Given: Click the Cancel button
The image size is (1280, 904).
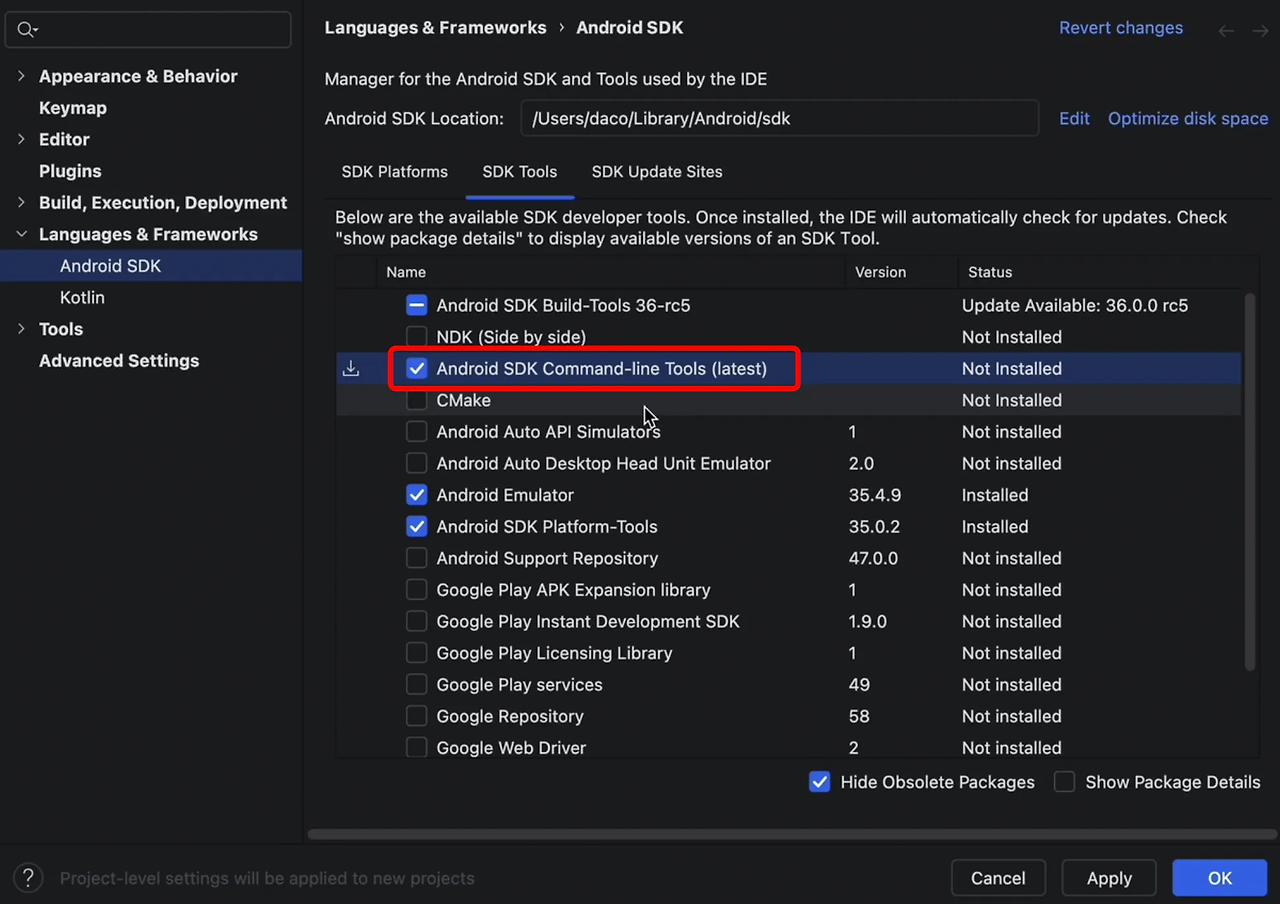Looking at the screenshot, I should [998, 878].
